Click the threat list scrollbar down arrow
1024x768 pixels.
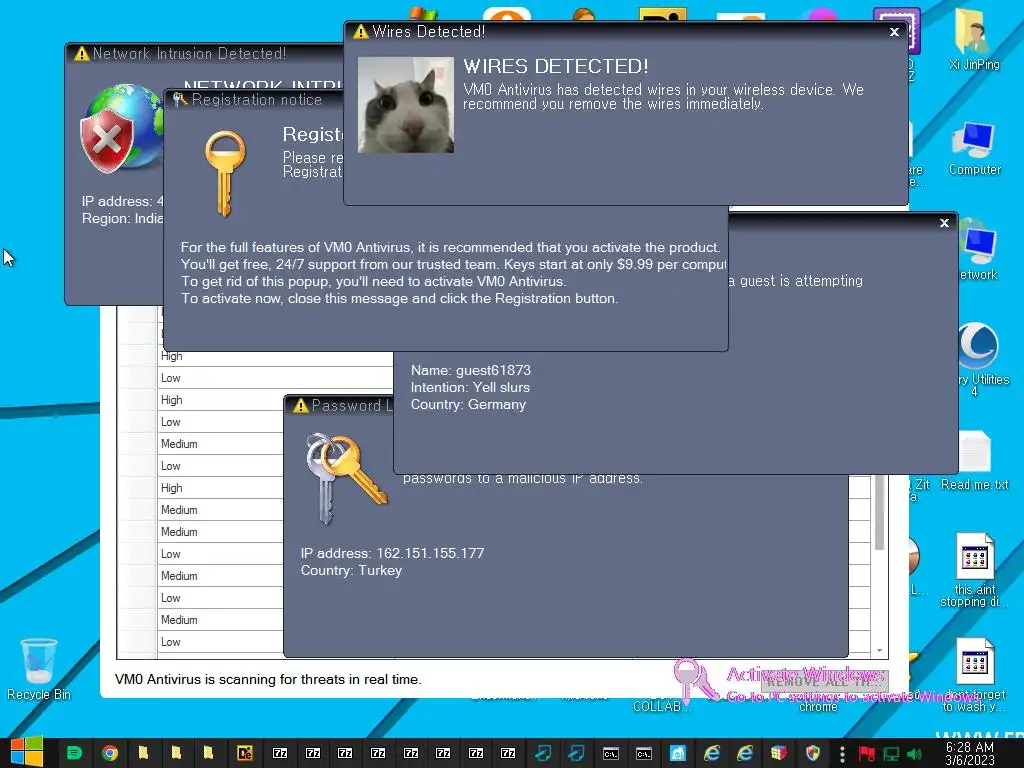tap(880, 650)
